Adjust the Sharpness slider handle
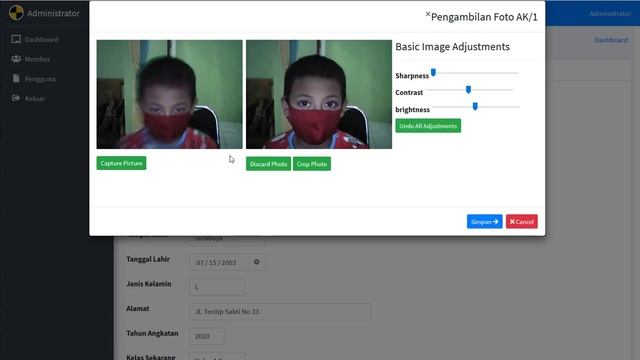This screenshot has height=360, width=640. coord(433,73)
